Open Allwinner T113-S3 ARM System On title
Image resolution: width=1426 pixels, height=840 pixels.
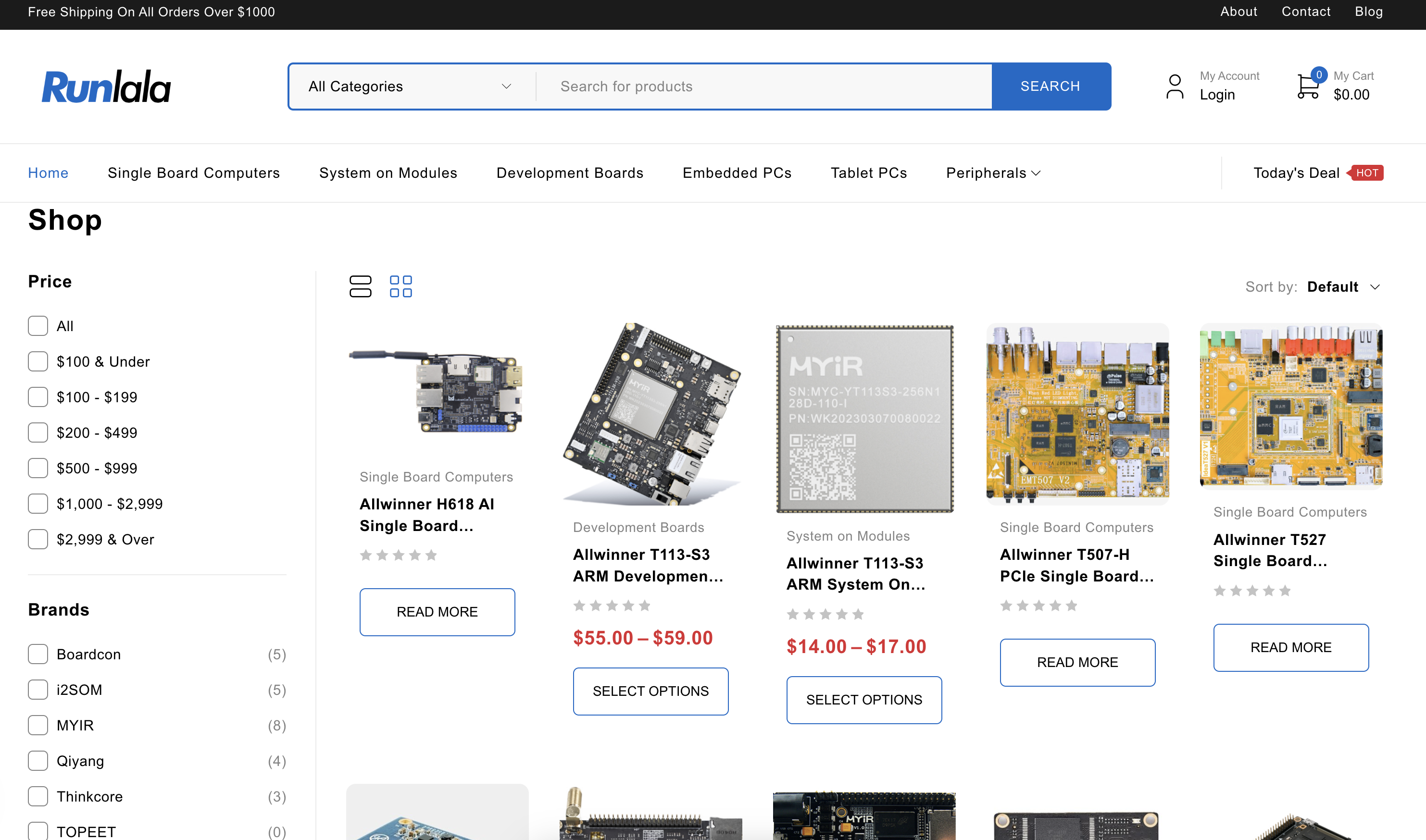pos(856,574)
